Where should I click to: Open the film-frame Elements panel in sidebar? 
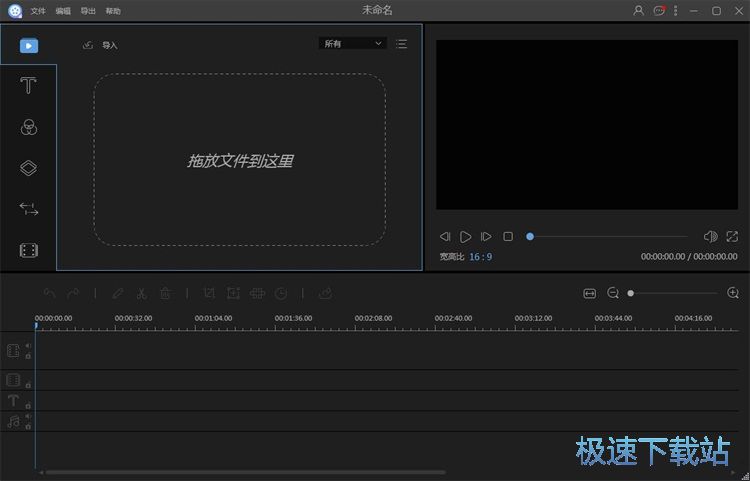(28, 250)
